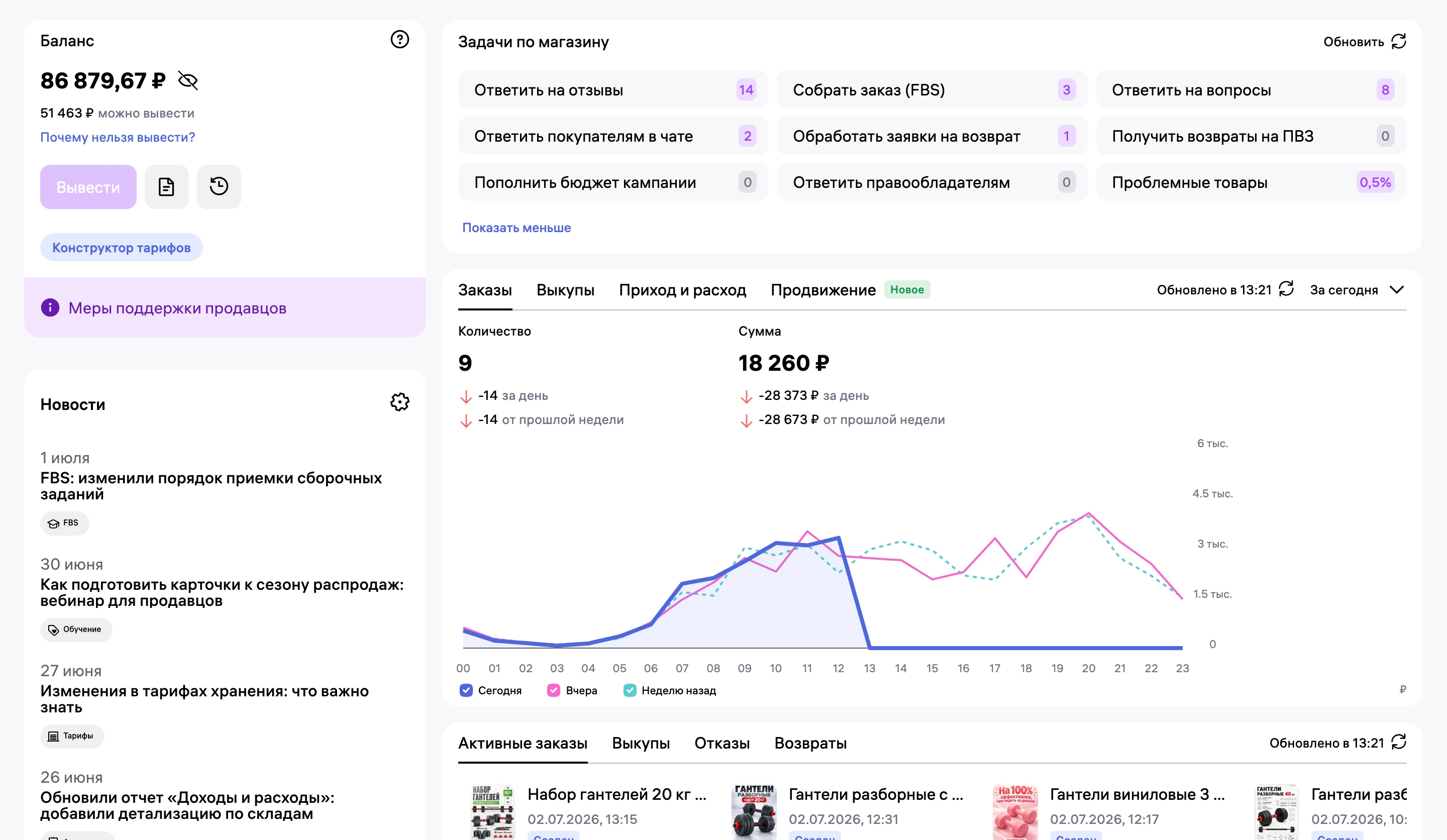Open the Почему нельзя вывести? link
Viewport: 1447px width, 840px height.
pyautogui.click(x=118, y=137)
